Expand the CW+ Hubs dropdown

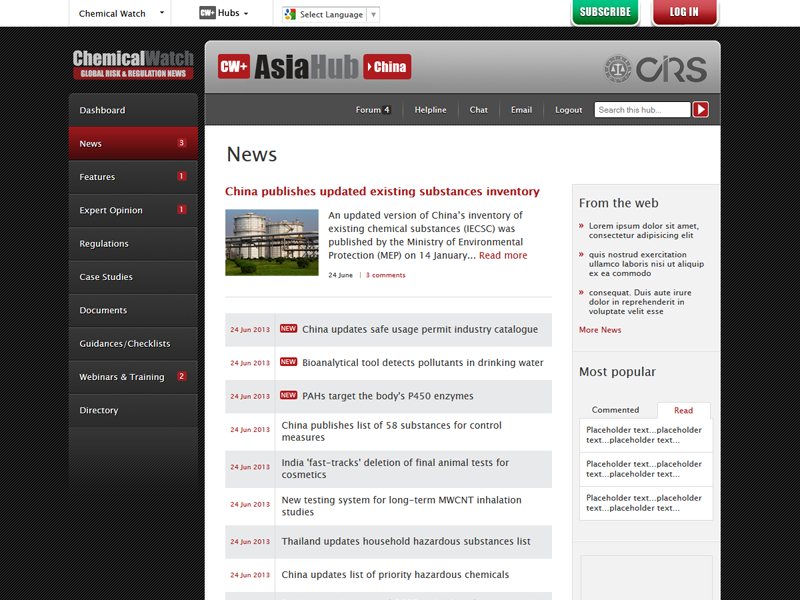pyautogui.click(x=223, y=14)
